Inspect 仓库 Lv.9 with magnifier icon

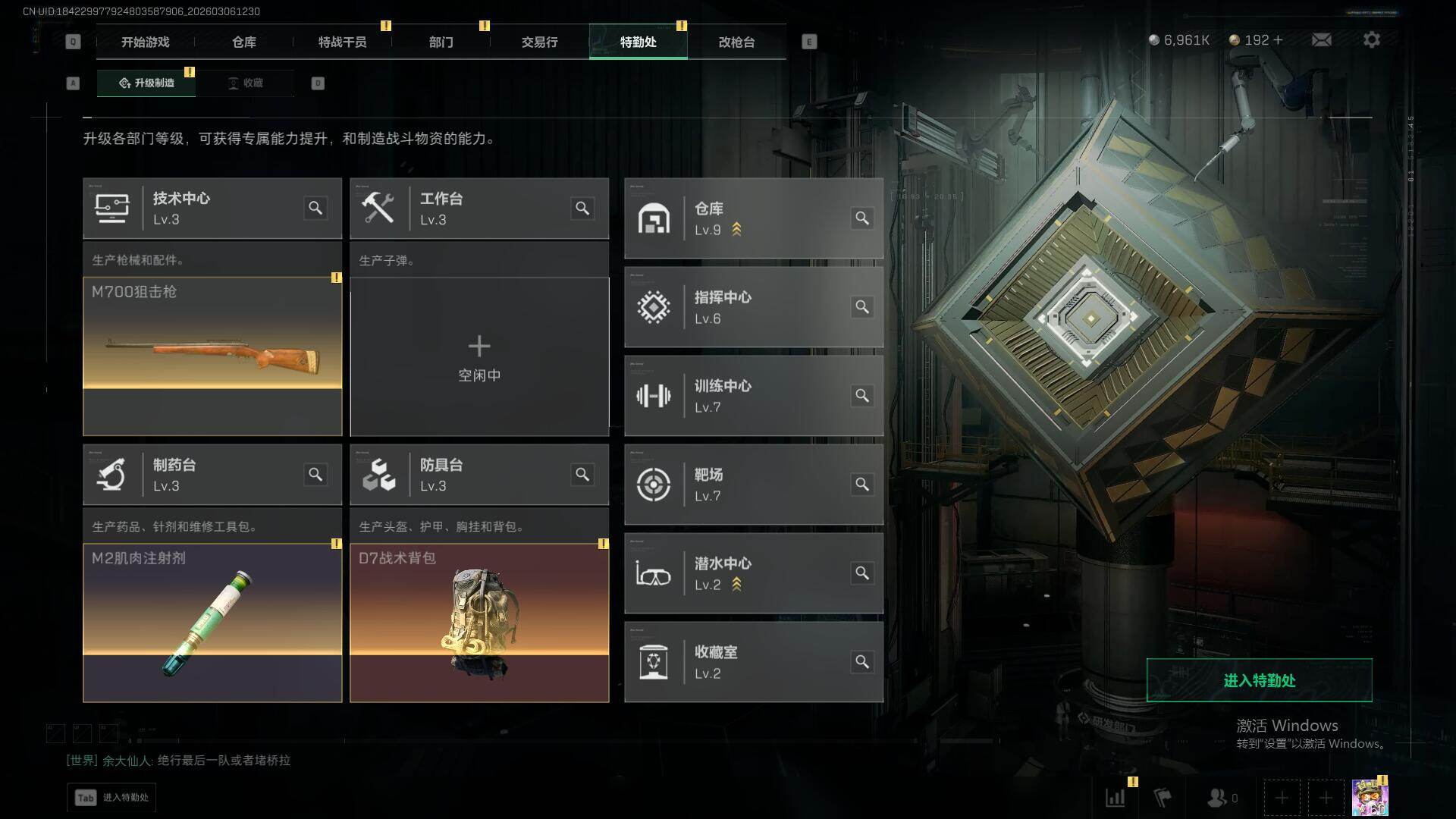tap(862, 218)
